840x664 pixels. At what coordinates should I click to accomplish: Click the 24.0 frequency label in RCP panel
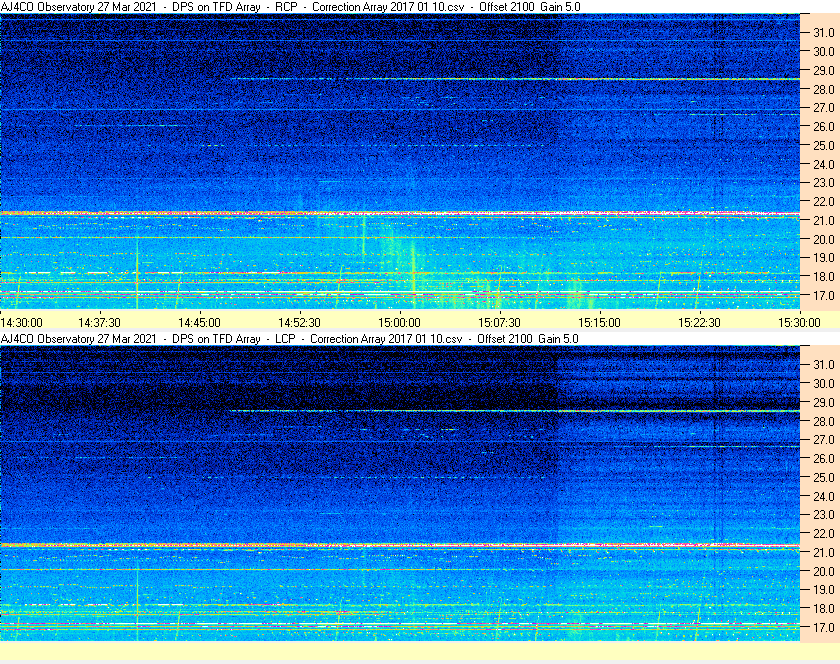824,164
